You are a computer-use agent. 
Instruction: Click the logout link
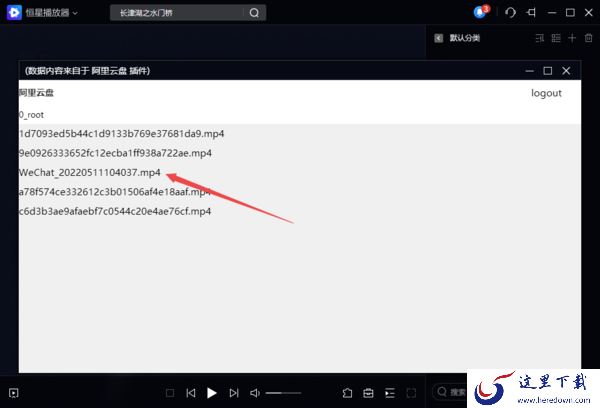(x=546, y=93)
